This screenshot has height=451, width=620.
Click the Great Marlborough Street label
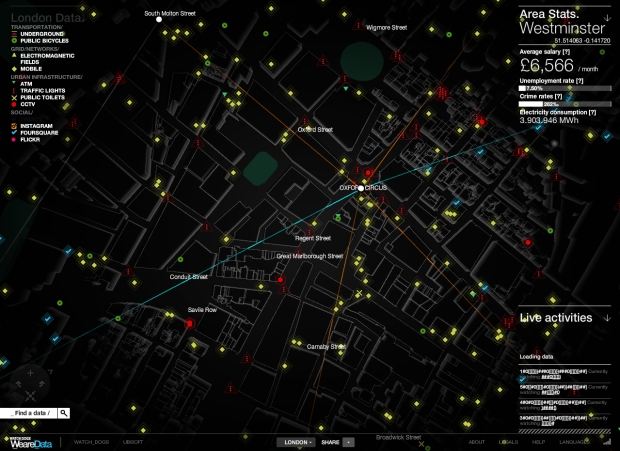pyautogui.click(x=310, y=256)
